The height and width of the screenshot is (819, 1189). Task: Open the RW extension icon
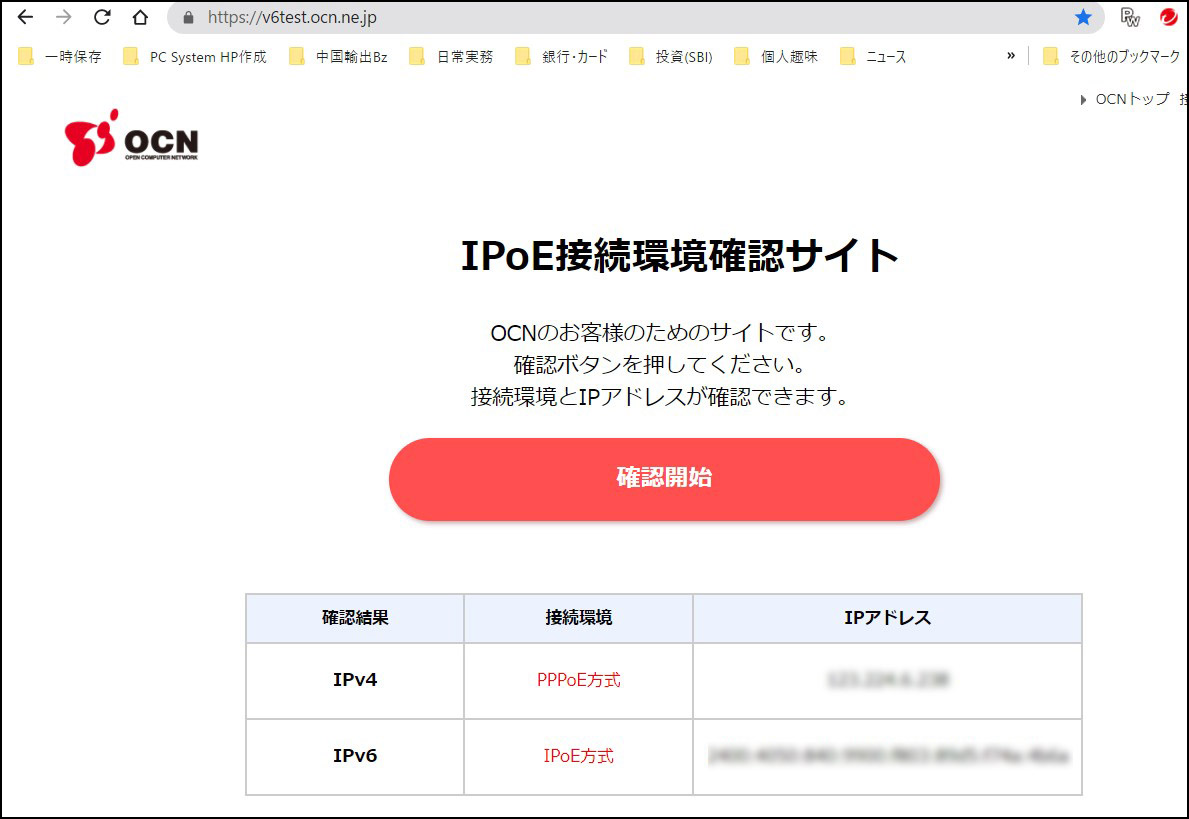click(1130, 17)
